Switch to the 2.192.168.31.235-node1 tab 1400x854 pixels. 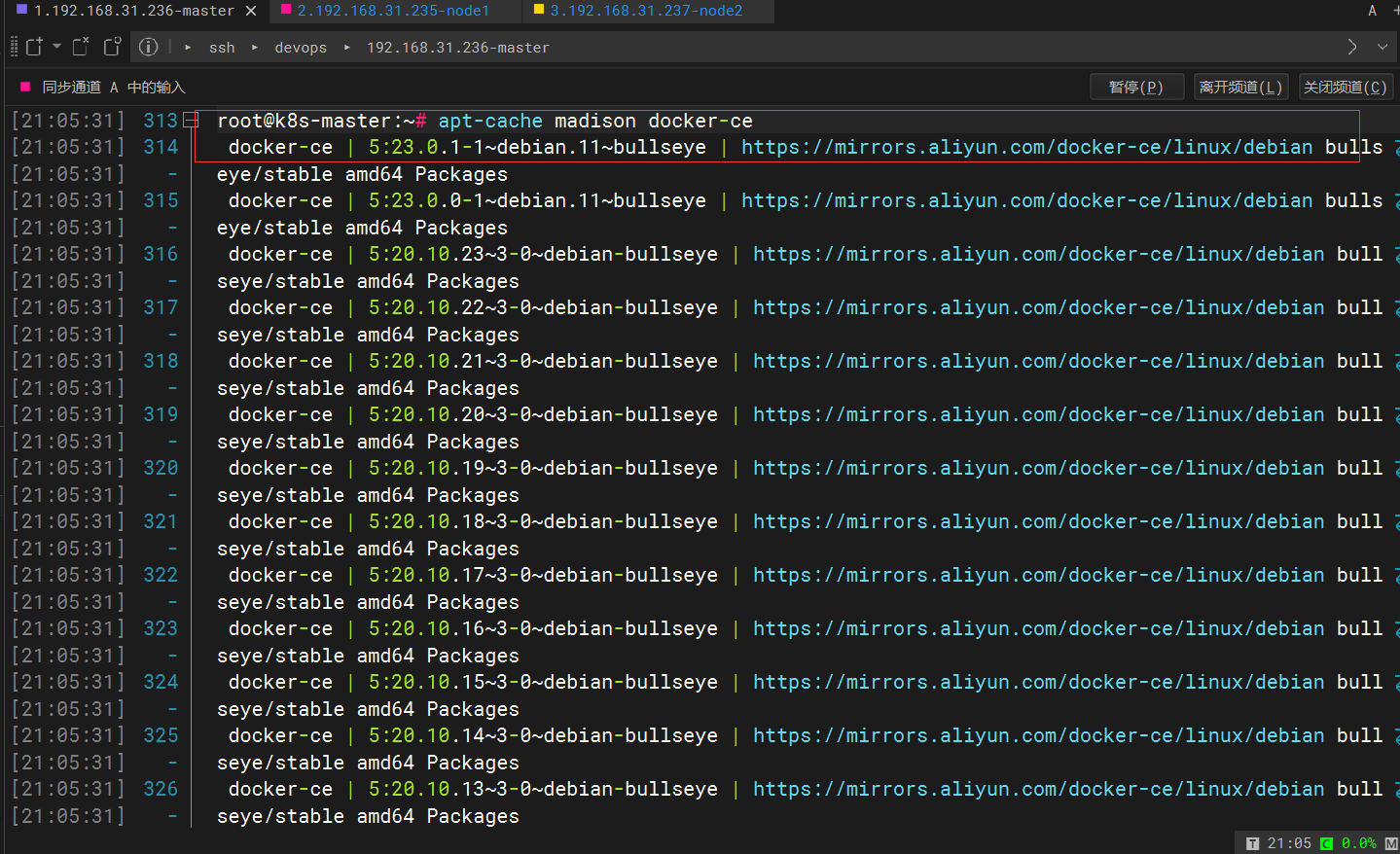click(x=393, y=11)
